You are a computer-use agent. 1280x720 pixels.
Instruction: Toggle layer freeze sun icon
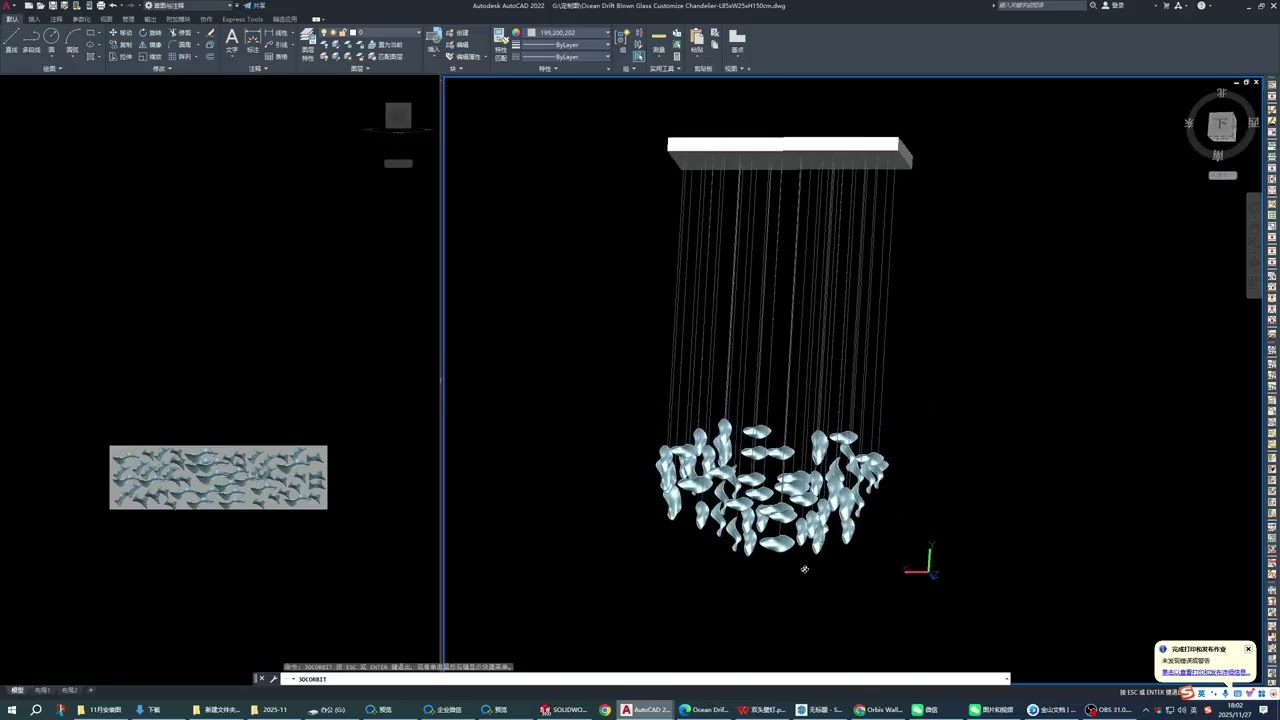coord(333,33)
